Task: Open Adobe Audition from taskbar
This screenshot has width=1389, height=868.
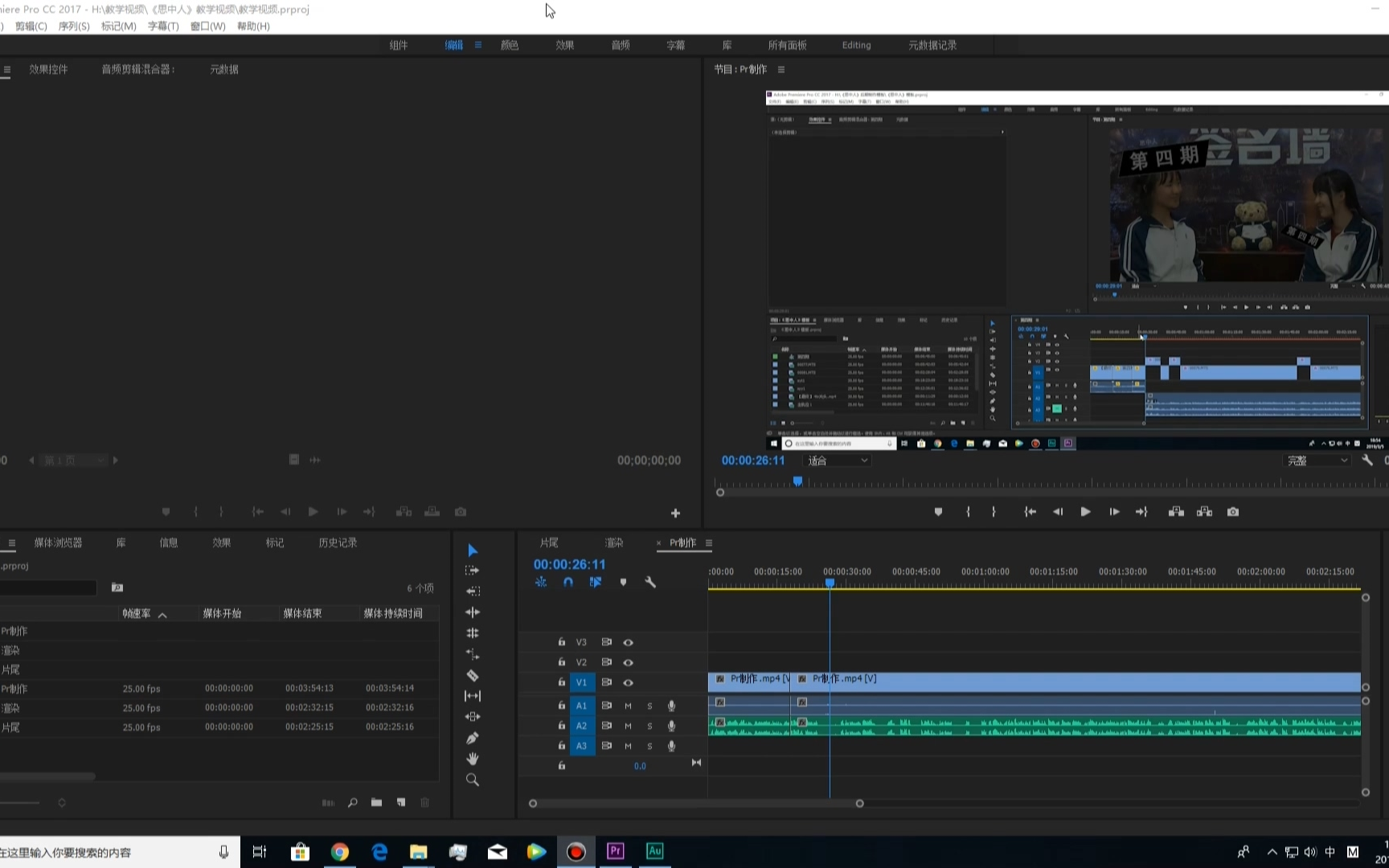Action: (x=655, y=851)
